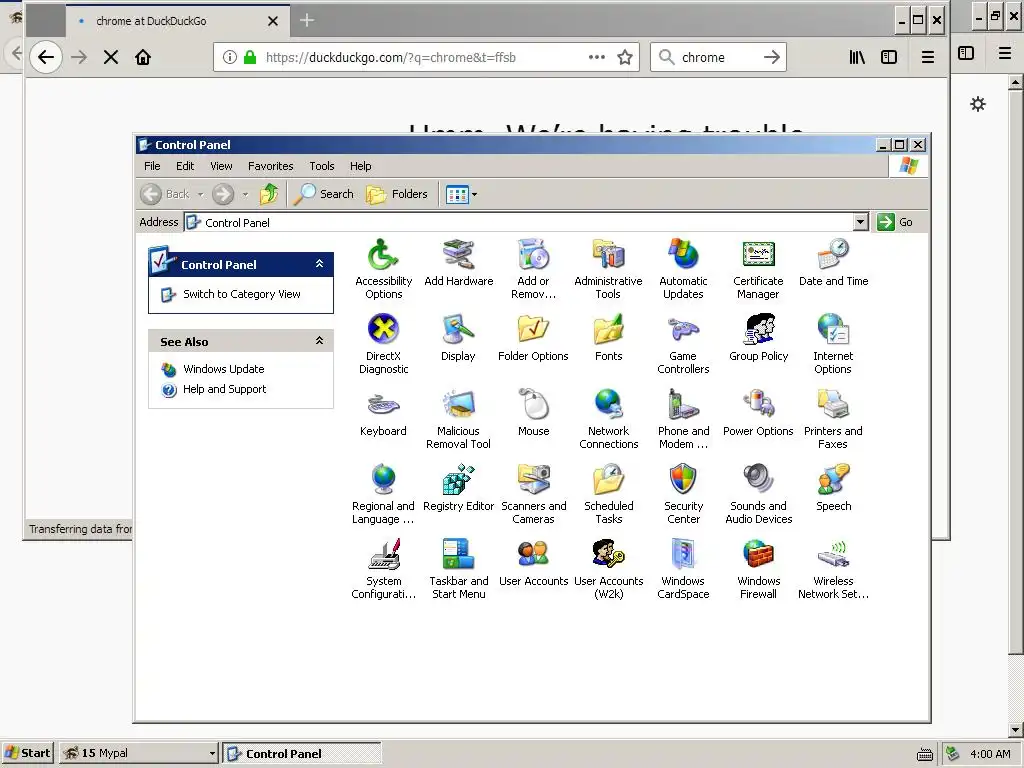Image resolution: width=1024 pixels, height=768 pixels.
Task: Launch the Registry Editor icon
Action: (458, 487)
